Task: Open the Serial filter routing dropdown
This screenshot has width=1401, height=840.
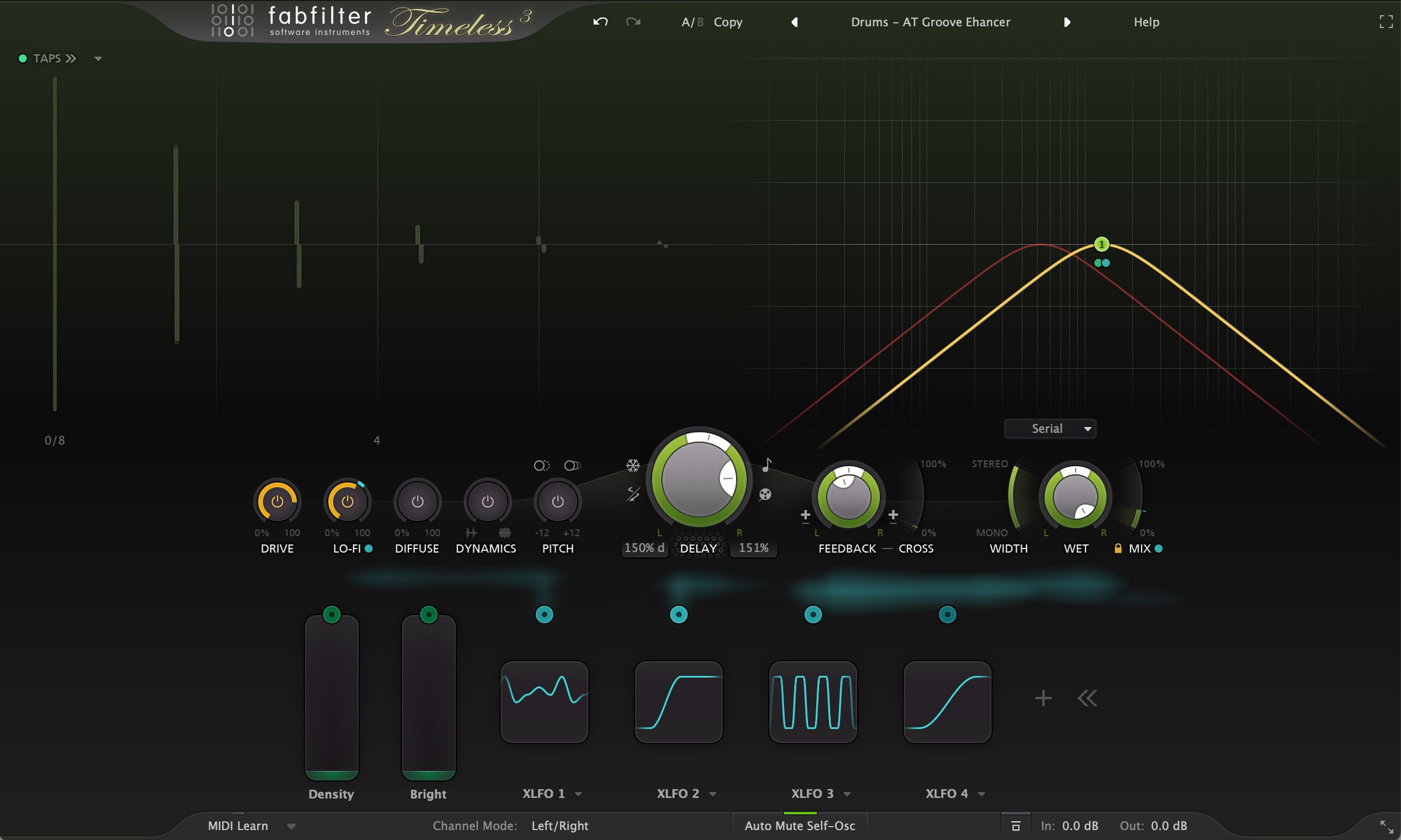Action: (x=1050, y=429)
